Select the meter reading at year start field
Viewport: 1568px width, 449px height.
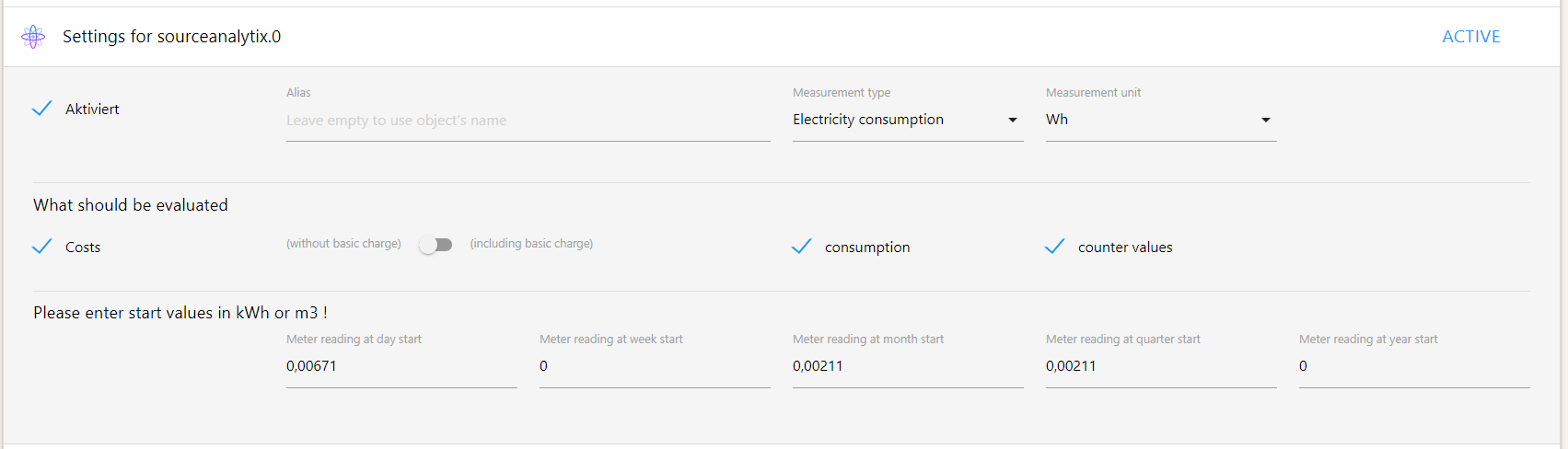coord(1414,366)
